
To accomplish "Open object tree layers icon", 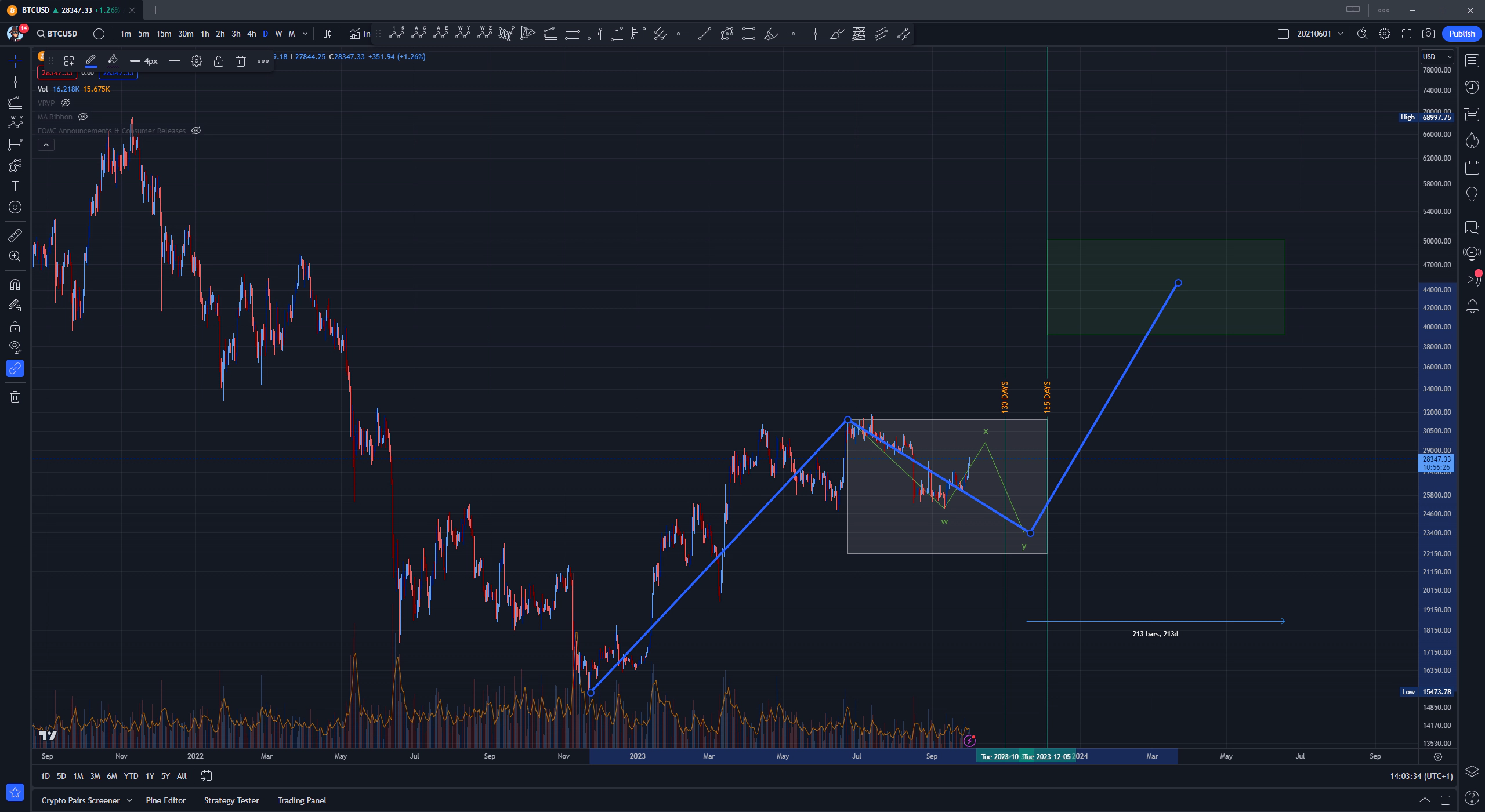I will coord(1472,771).
